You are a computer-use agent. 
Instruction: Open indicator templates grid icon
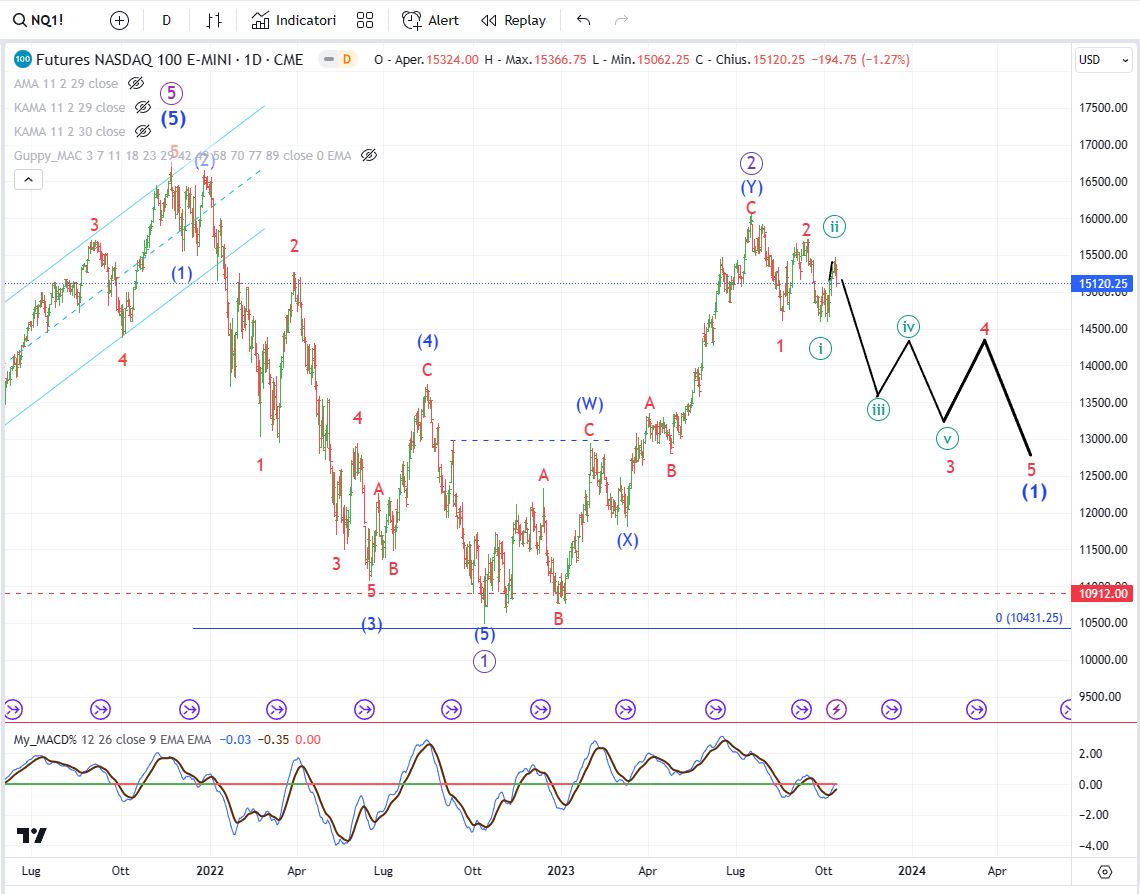tap(365, 20)
